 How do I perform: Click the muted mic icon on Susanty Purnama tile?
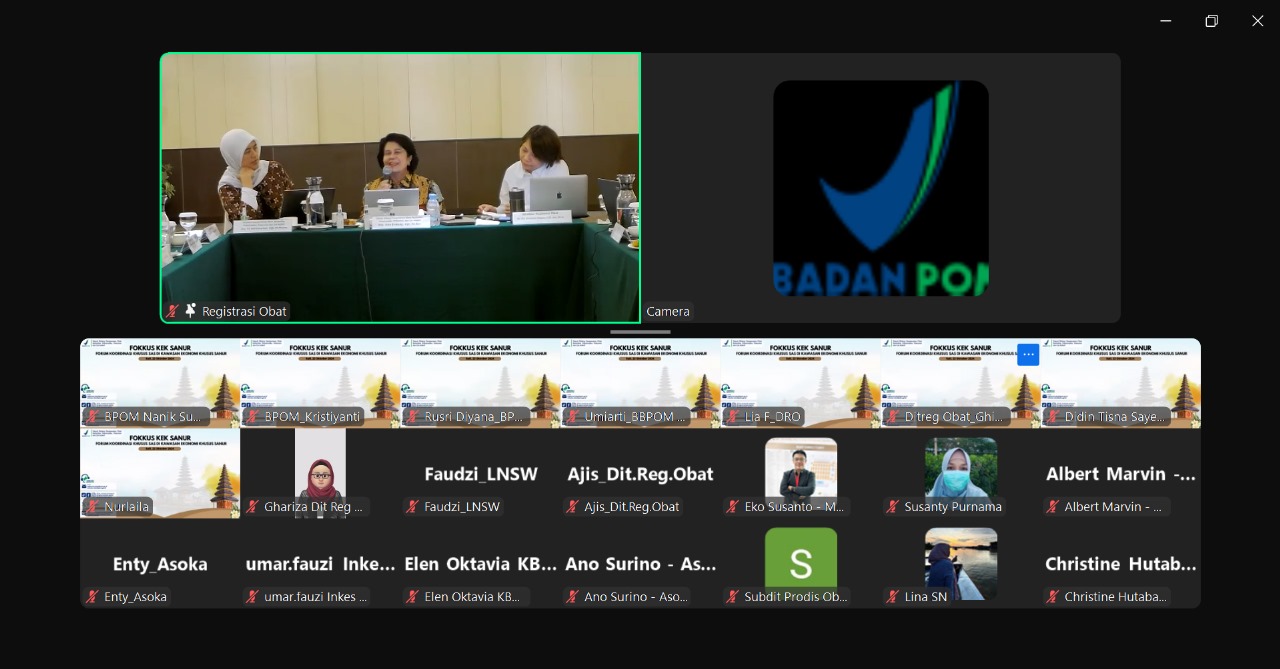click(x=892, y=507)
